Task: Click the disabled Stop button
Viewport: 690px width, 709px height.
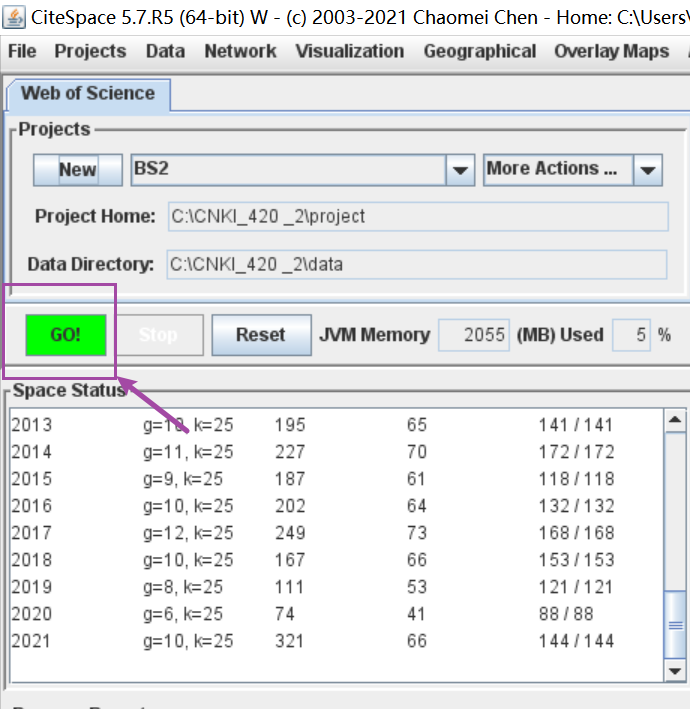Action: point(159,335)
